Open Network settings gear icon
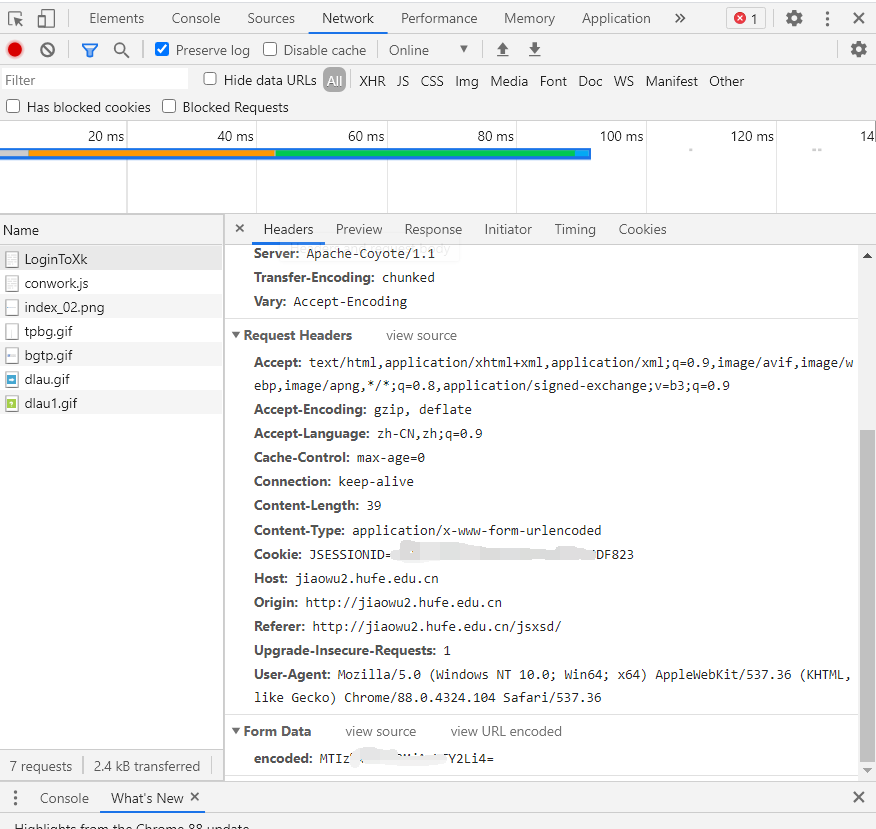Image resolution: width=876 pixels, height=829 pixels. coord(859,50)
